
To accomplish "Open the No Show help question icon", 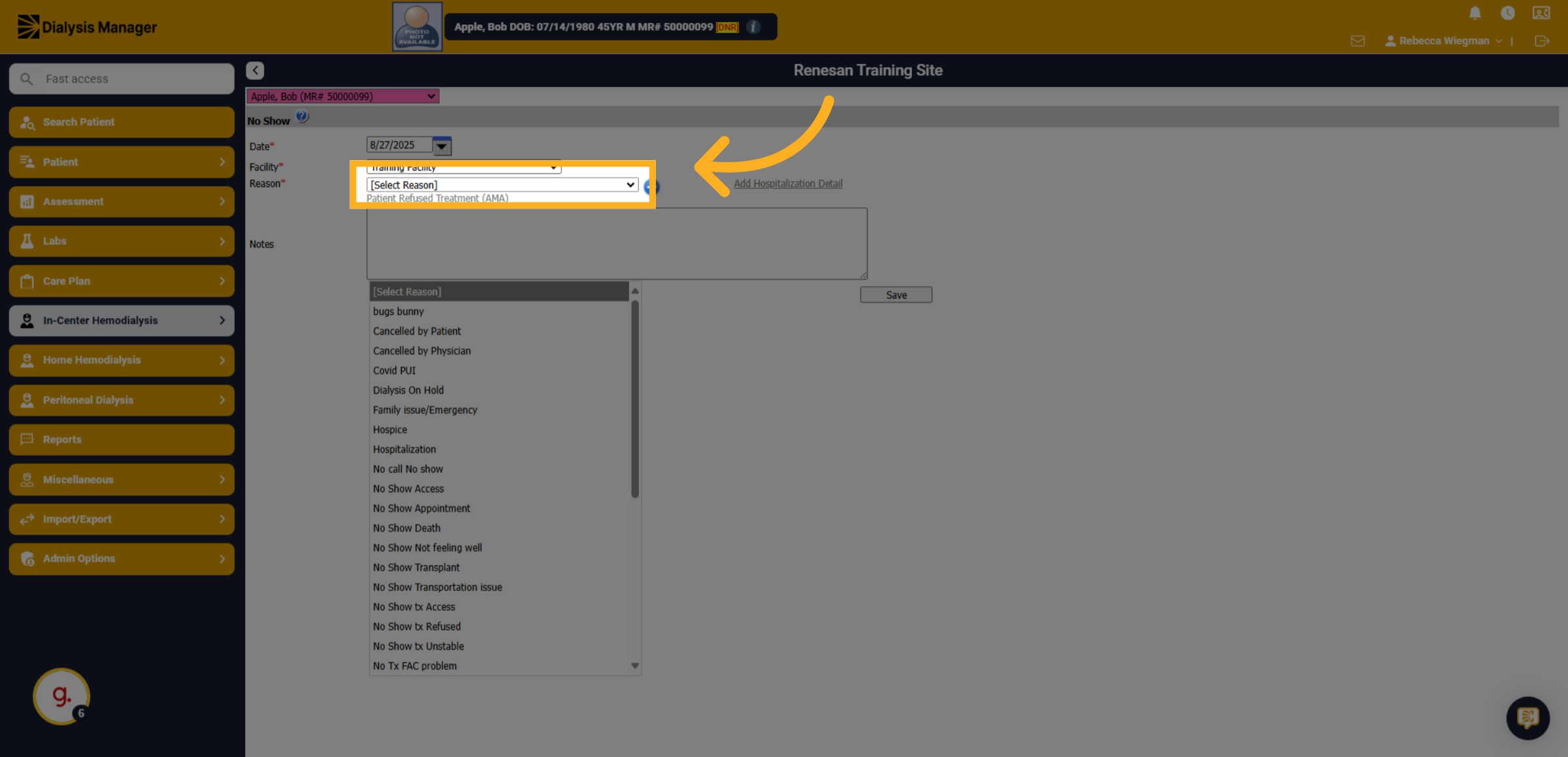I will click(x=302, y=117).
